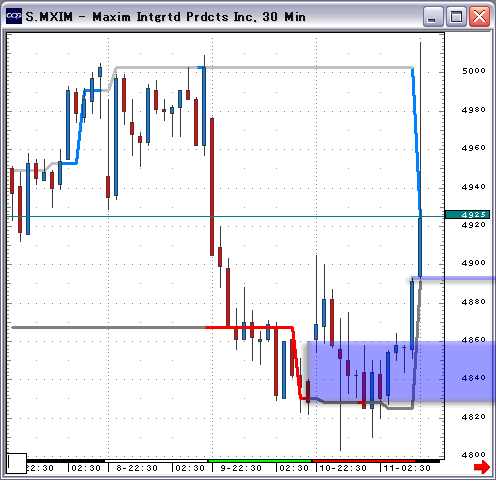Screen dimensions: 496x480
Task: Click the 11-02:30 time axis label
Action: pyautogui.click(x=407, y=468)
